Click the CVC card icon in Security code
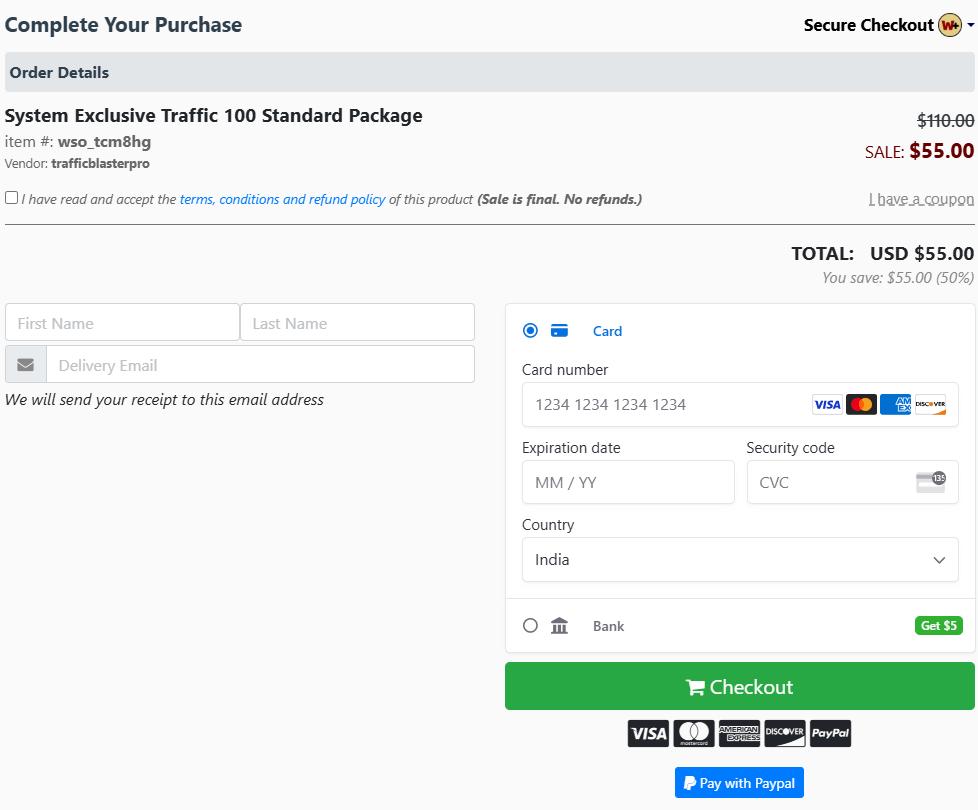978x810 pixels. click(930, 482)
